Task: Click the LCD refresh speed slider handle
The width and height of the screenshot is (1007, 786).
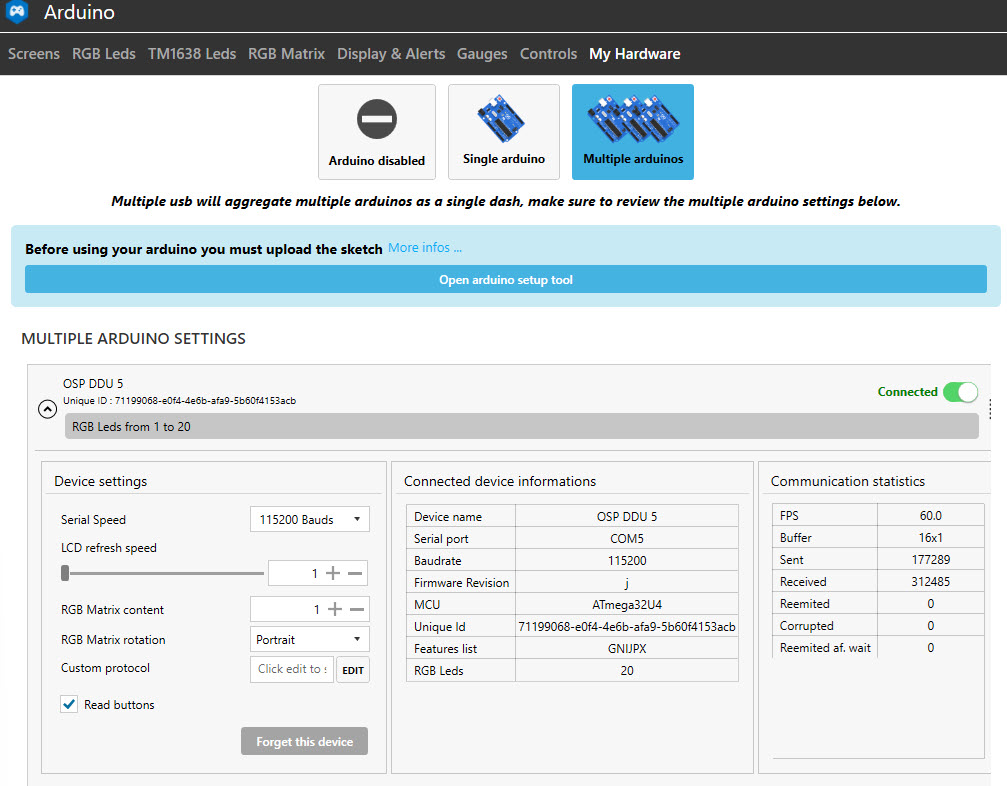Action: pos(66,573)
